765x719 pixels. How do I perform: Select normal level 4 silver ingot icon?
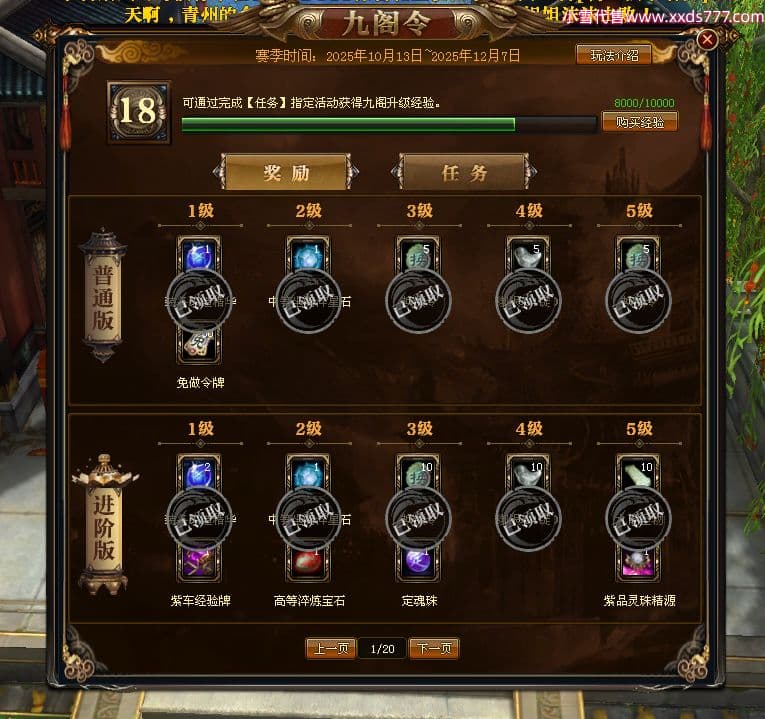pos(528,257)
